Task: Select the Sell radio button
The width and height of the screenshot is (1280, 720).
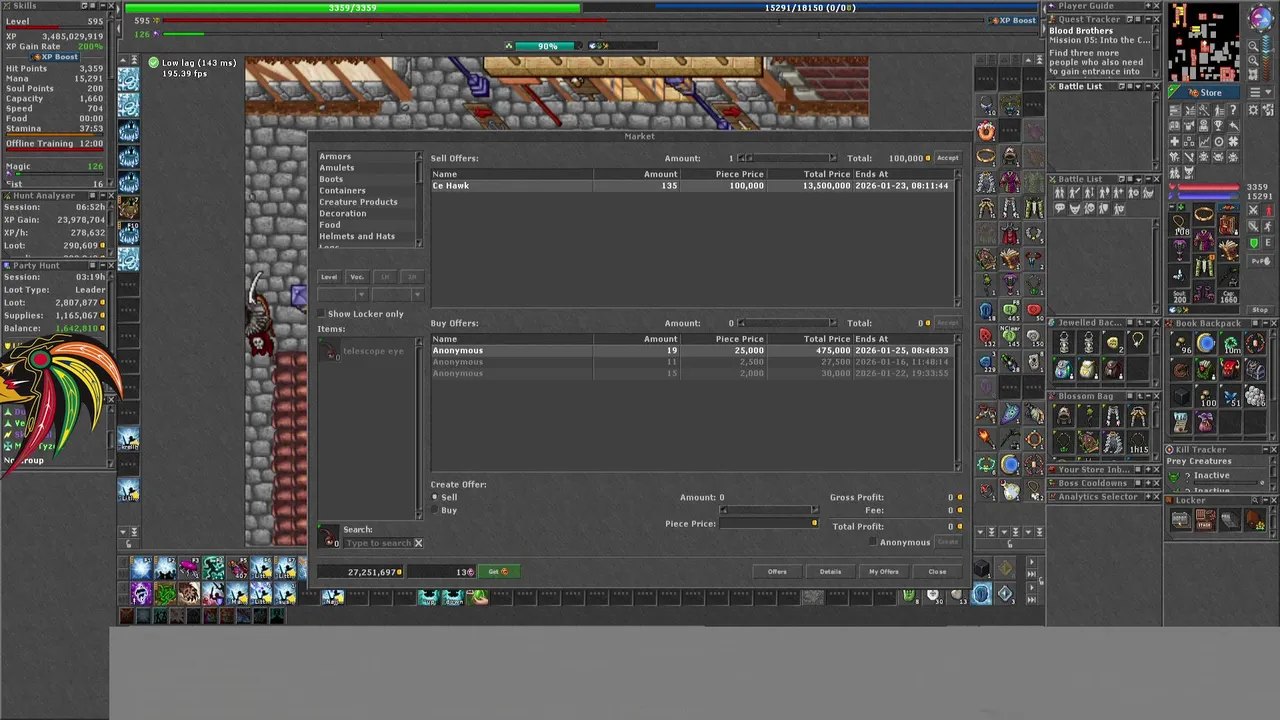Action: coord(435,497)
